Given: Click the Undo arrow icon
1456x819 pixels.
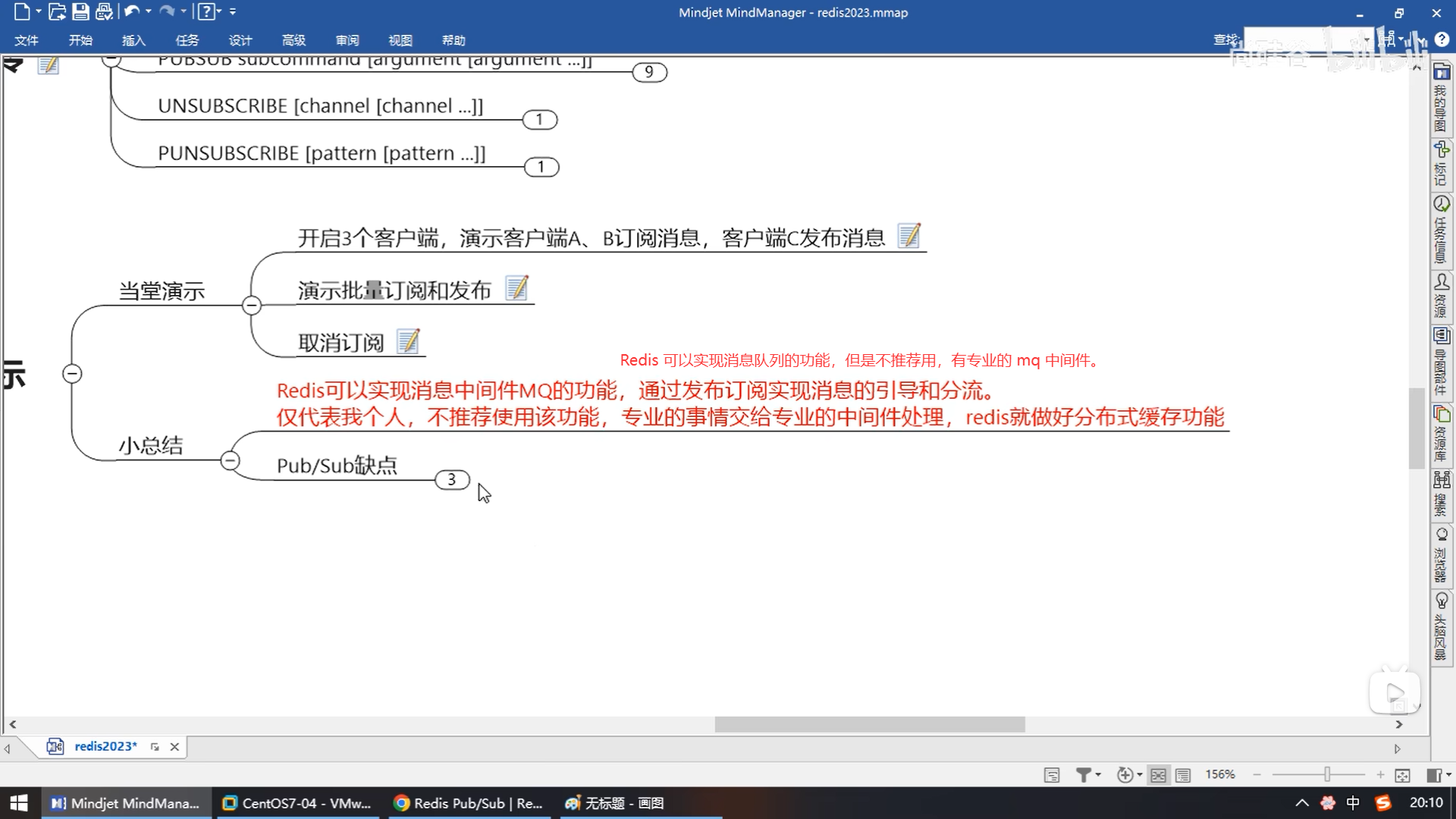Looking at the screenshot, I should tap(132, 11).
